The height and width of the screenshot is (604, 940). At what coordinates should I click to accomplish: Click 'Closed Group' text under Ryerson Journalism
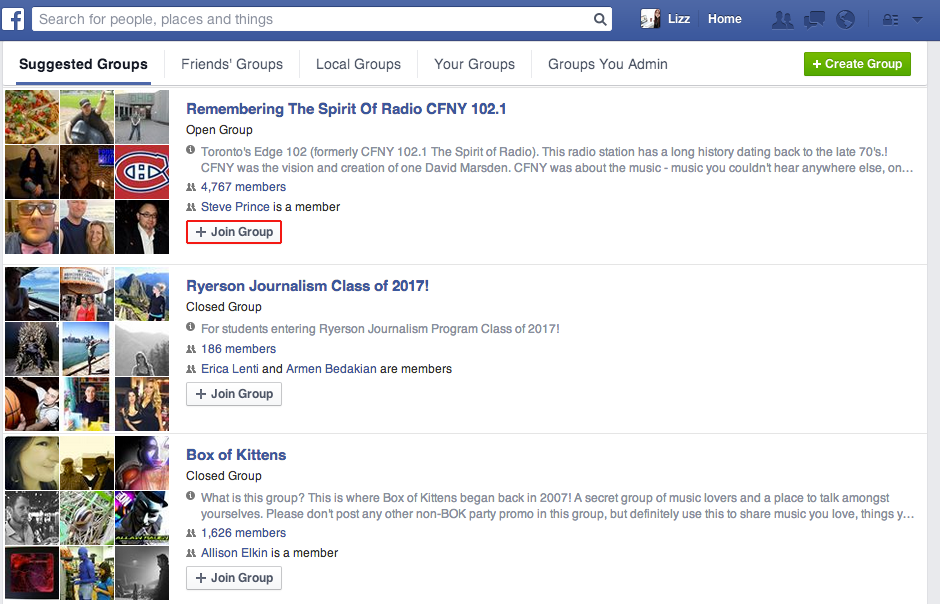pyautogui.click(x=224, y=307)
